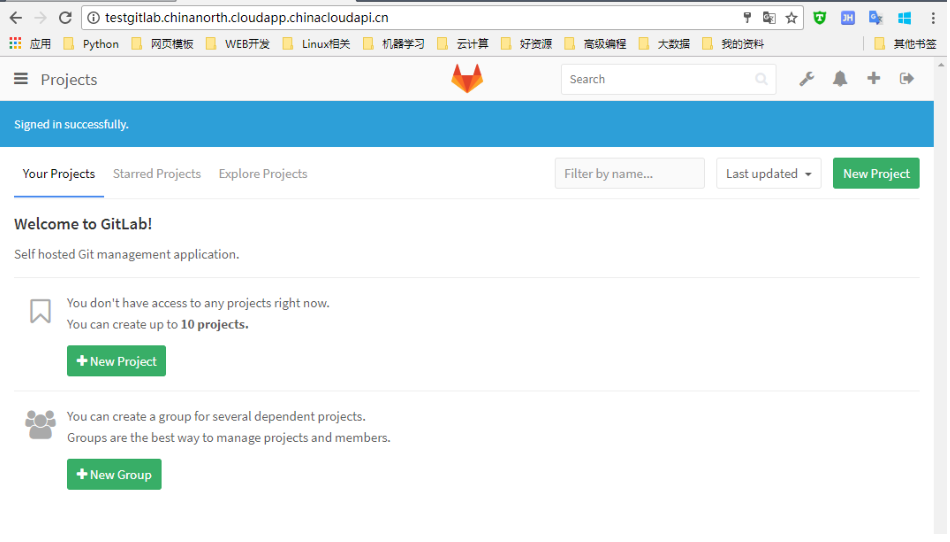
Task: Open the JH extension icon
Action: click(x=848, y=18)
